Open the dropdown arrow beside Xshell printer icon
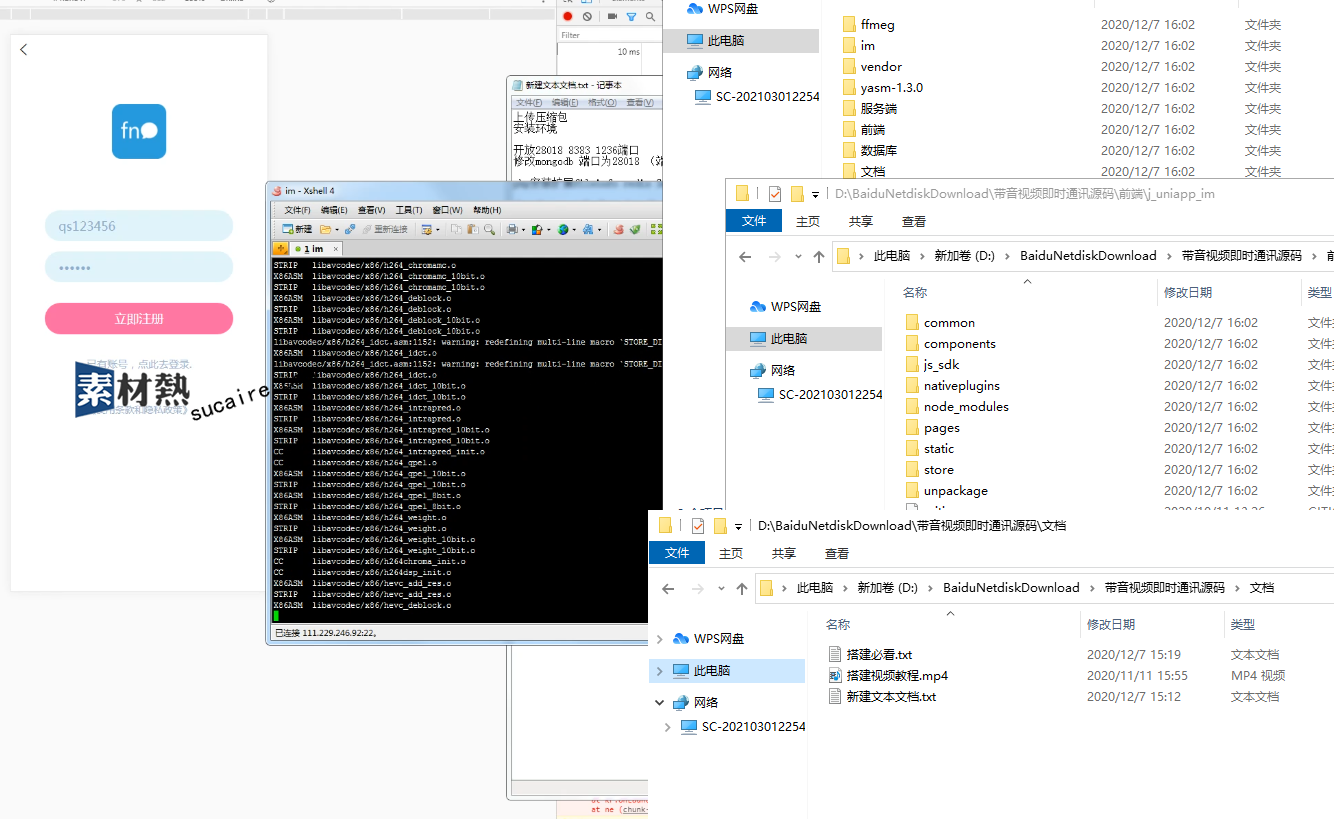 pyautogui.click(x=523, y=229)
